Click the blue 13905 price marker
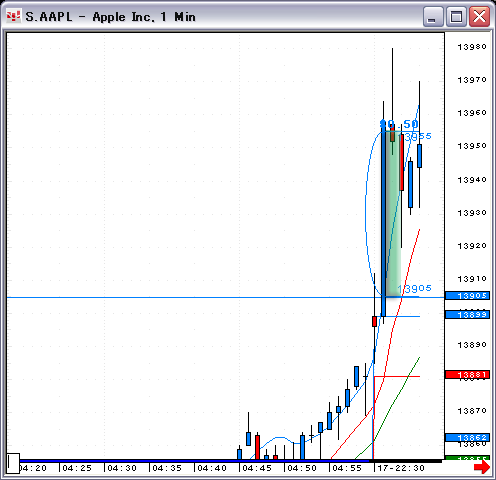This screenshot has width=496, height=480. (467, 296)
